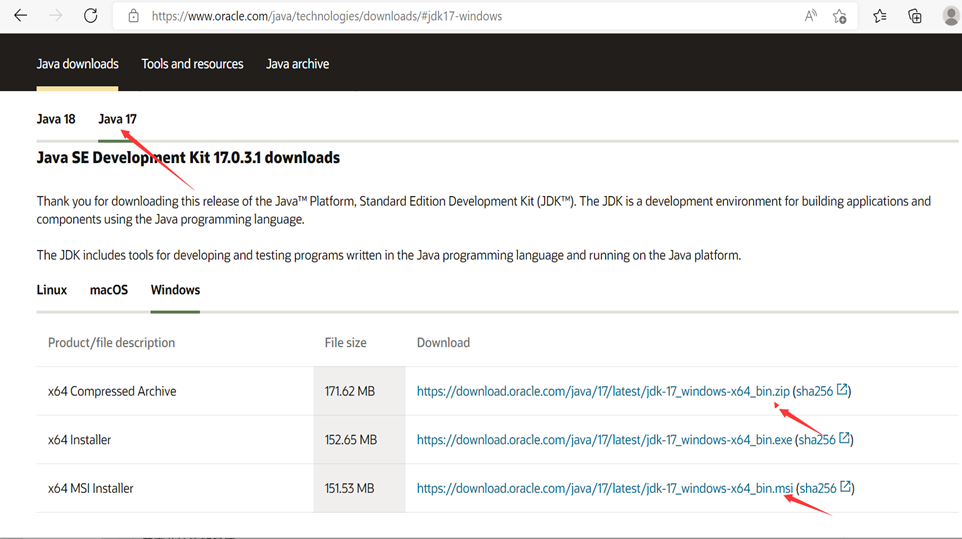Open the Collections icon
962x539 pixels.
(x=915, y=17)
